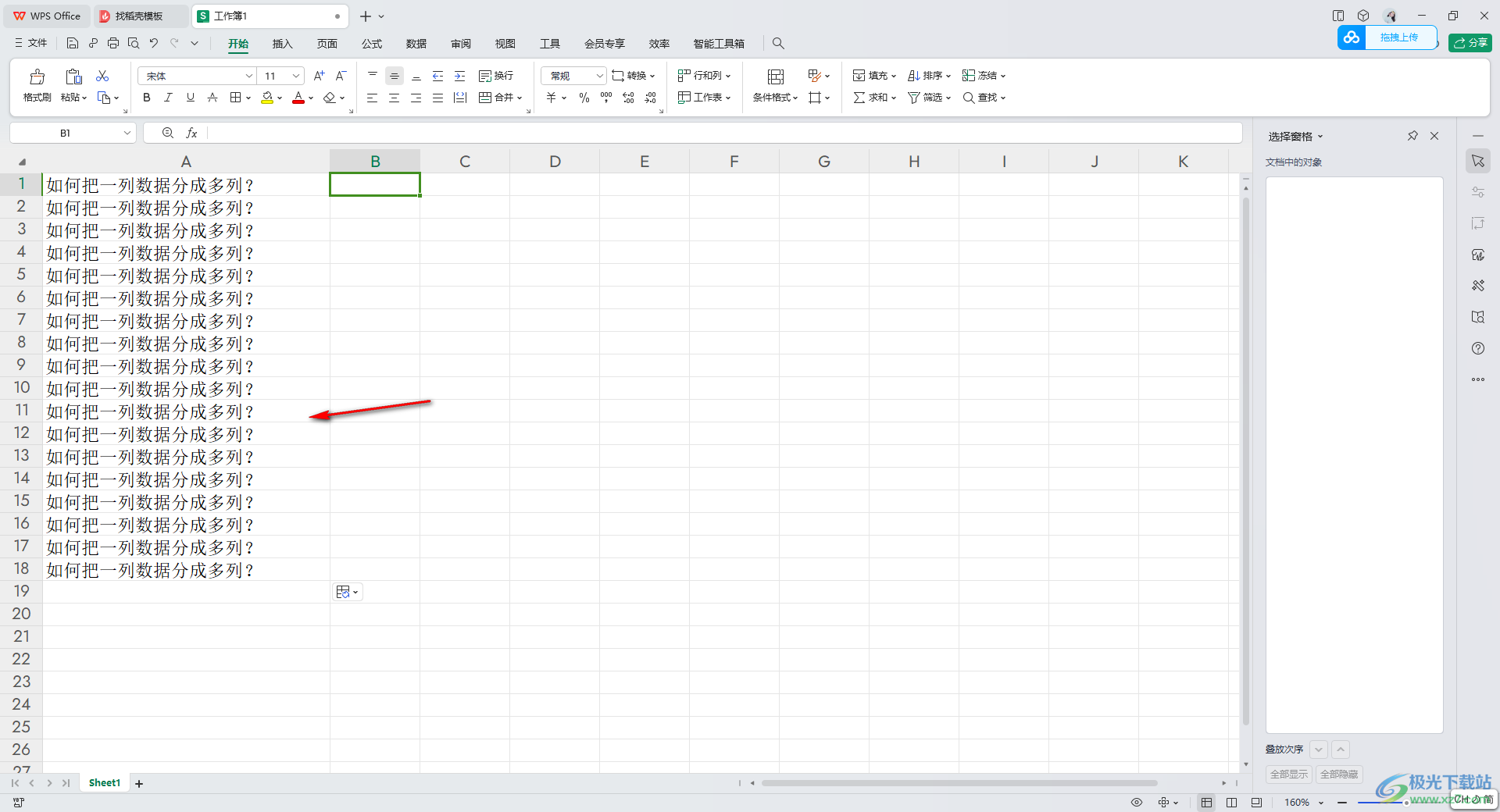Image resolution: width=1500 pixels, height=812 pixels.
Task: Click the Save icon in the quick toolbar
Action: (x=73, y=44)
